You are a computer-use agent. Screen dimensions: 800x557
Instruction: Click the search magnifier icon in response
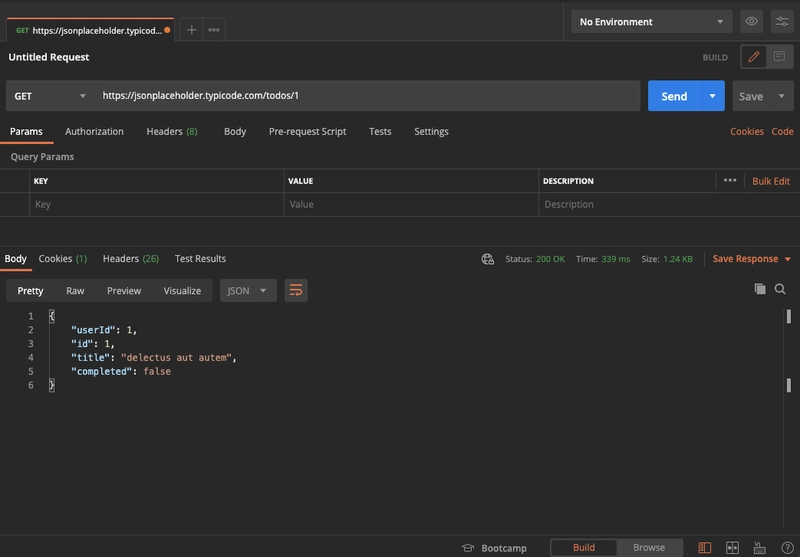click(780, 289)
